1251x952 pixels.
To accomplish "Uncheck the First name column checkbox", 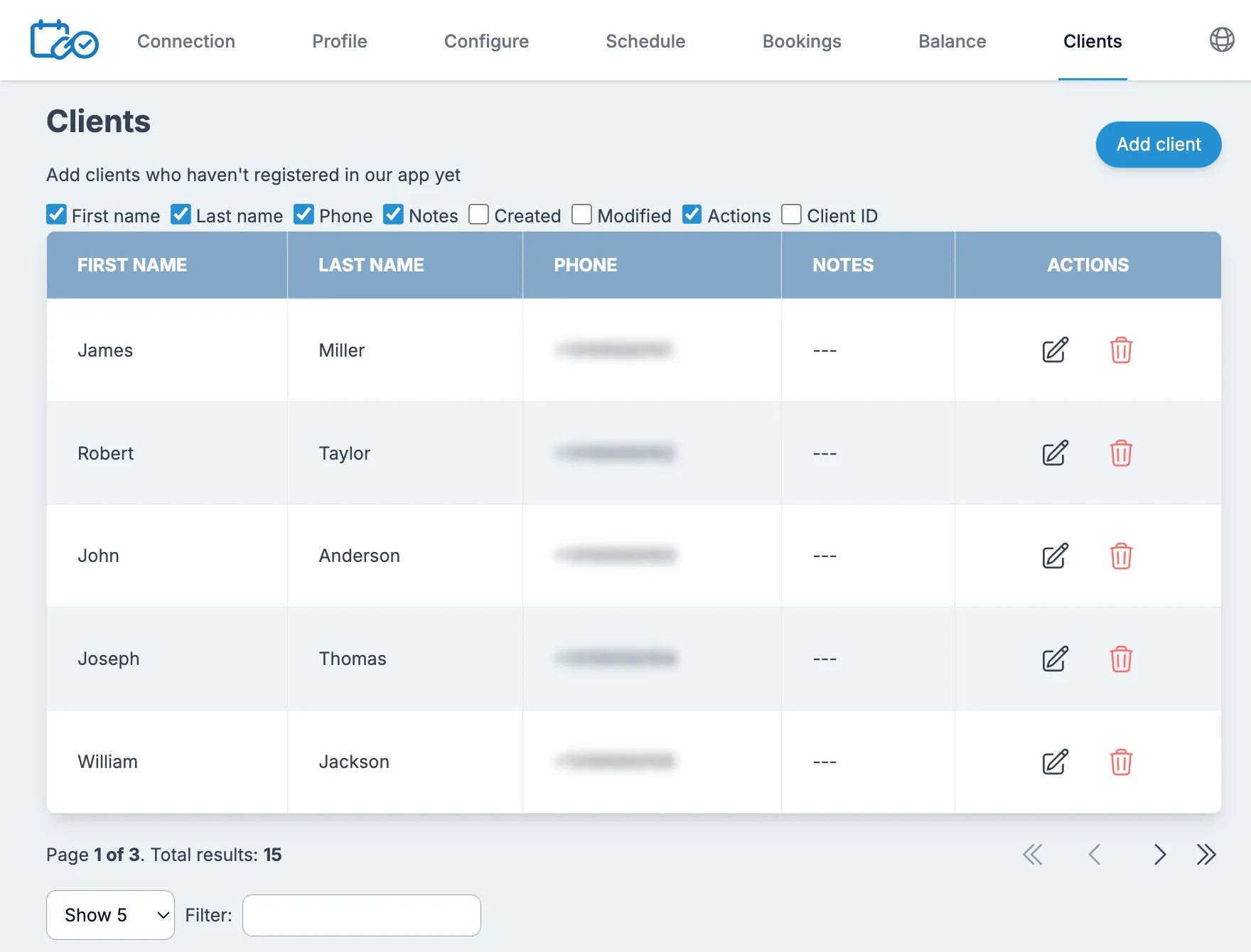I will point(57,215).
